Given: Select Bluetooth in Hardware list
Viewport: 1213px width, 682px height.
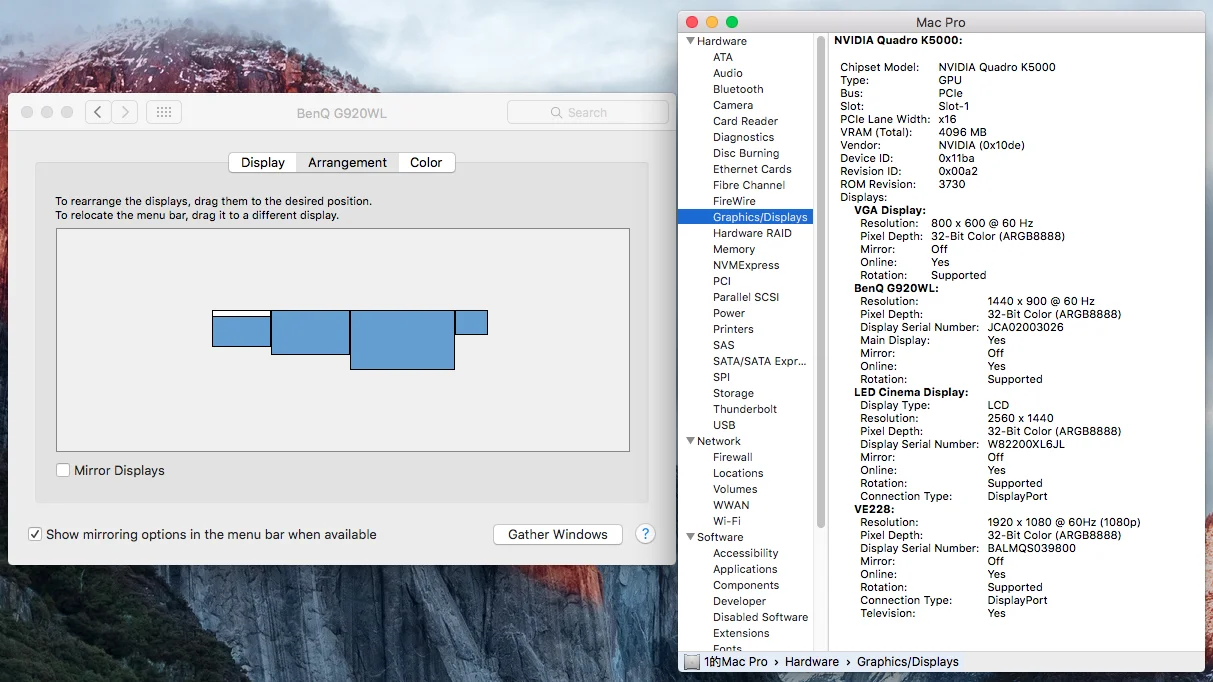Looking at the screenshot, I should click(738, 89).
